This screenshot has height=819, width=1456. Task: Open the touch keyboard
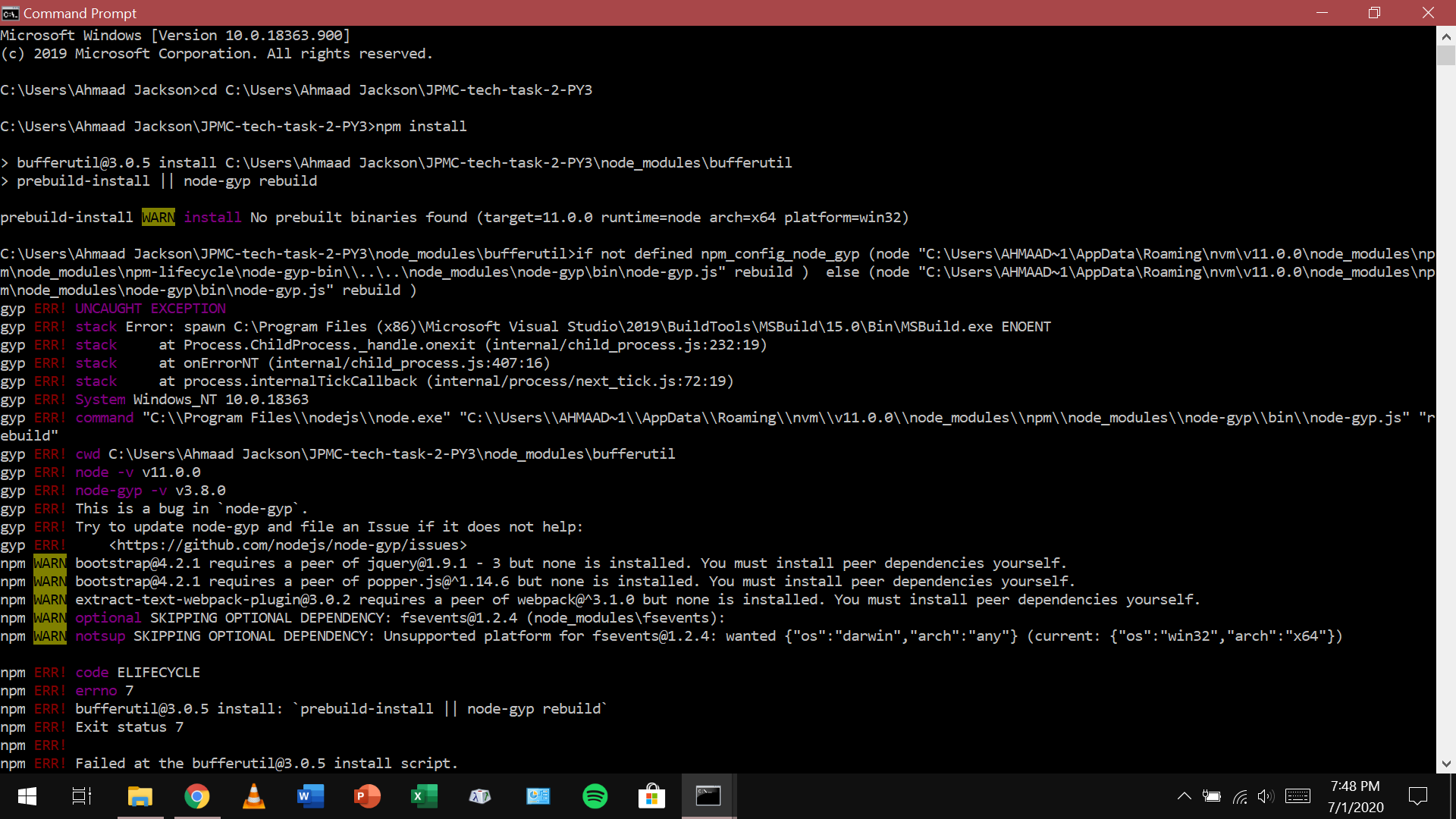click(x=1298, y=796)
